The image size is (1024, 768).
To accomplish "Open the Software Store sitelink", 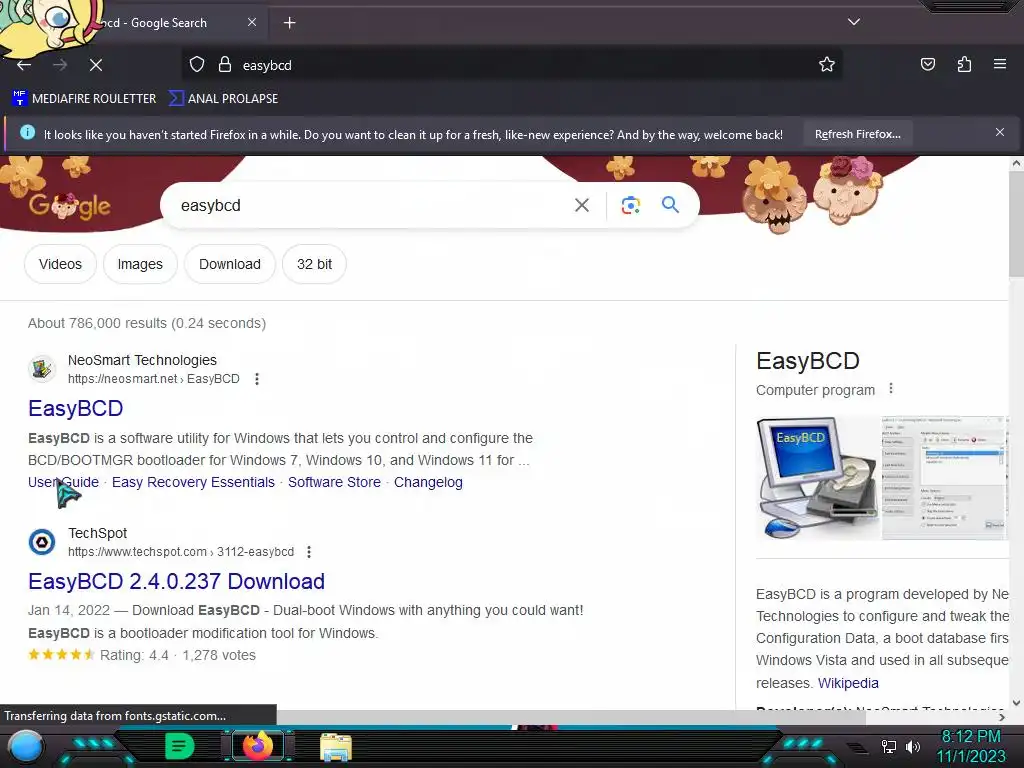I will (x=334, y=482).
